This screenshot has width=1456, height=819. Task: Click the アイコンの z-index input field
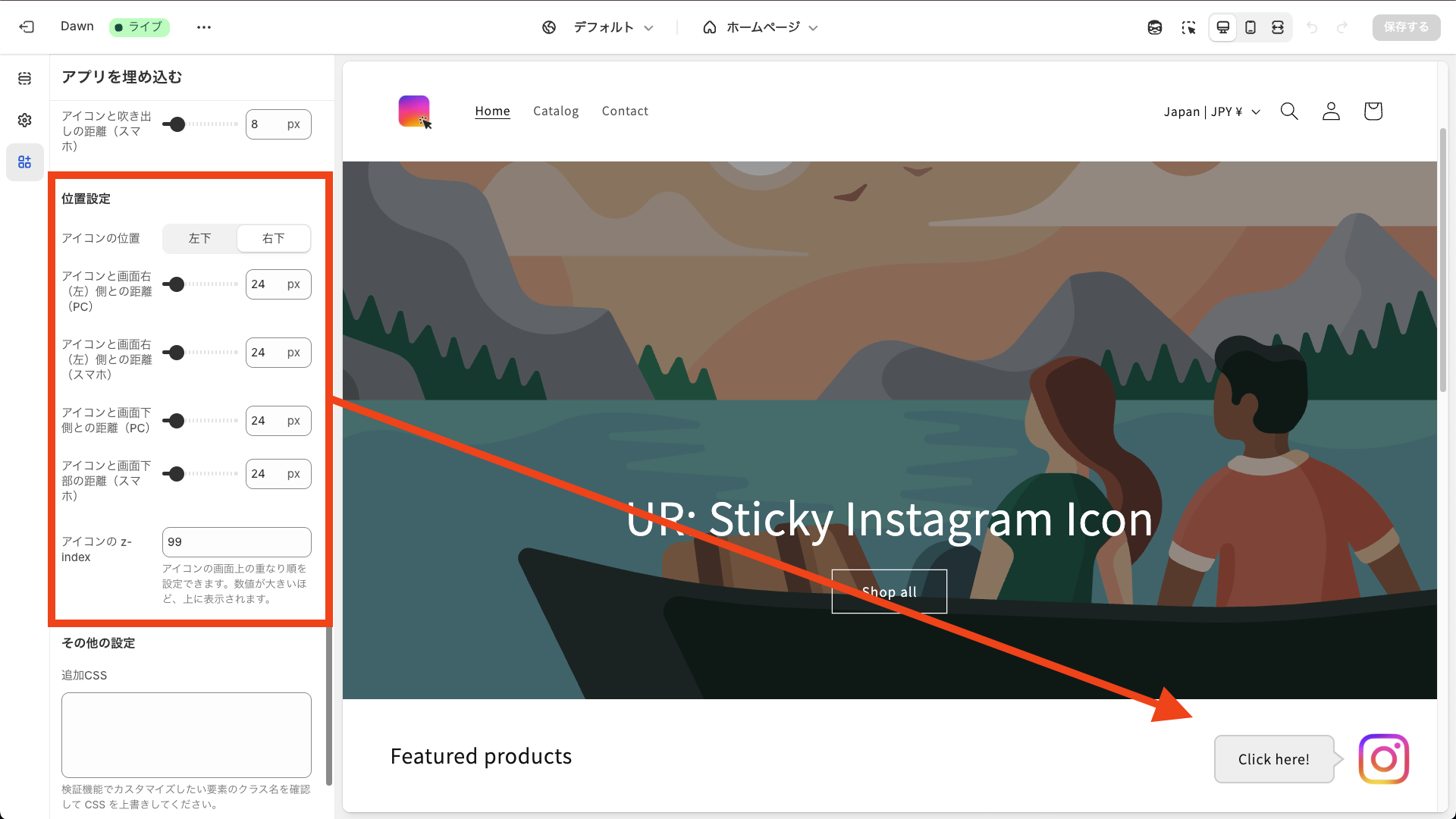point(237,541)
